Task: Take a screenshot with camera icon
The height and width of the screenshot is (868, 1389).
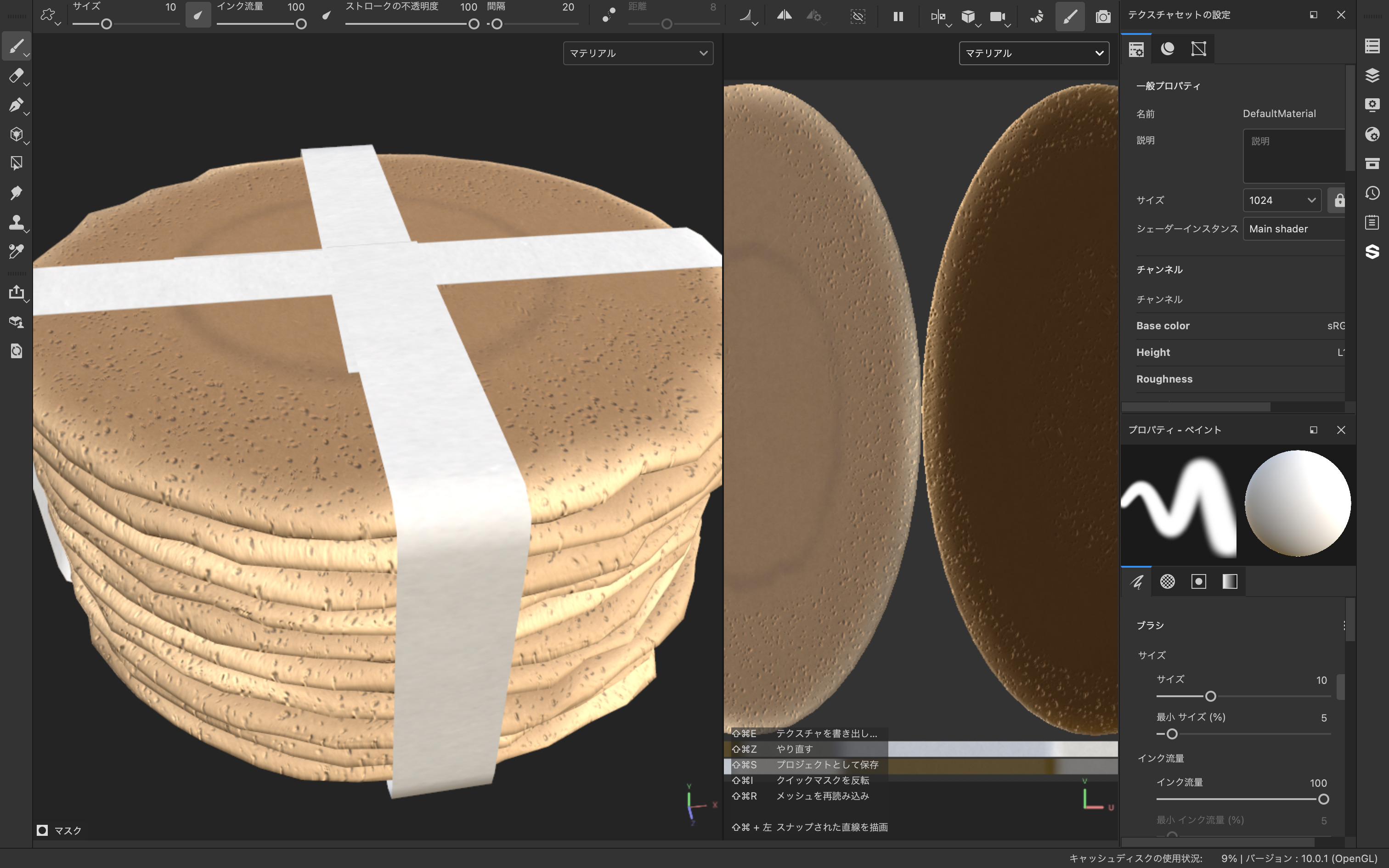Action: (x=1102, y=16)
